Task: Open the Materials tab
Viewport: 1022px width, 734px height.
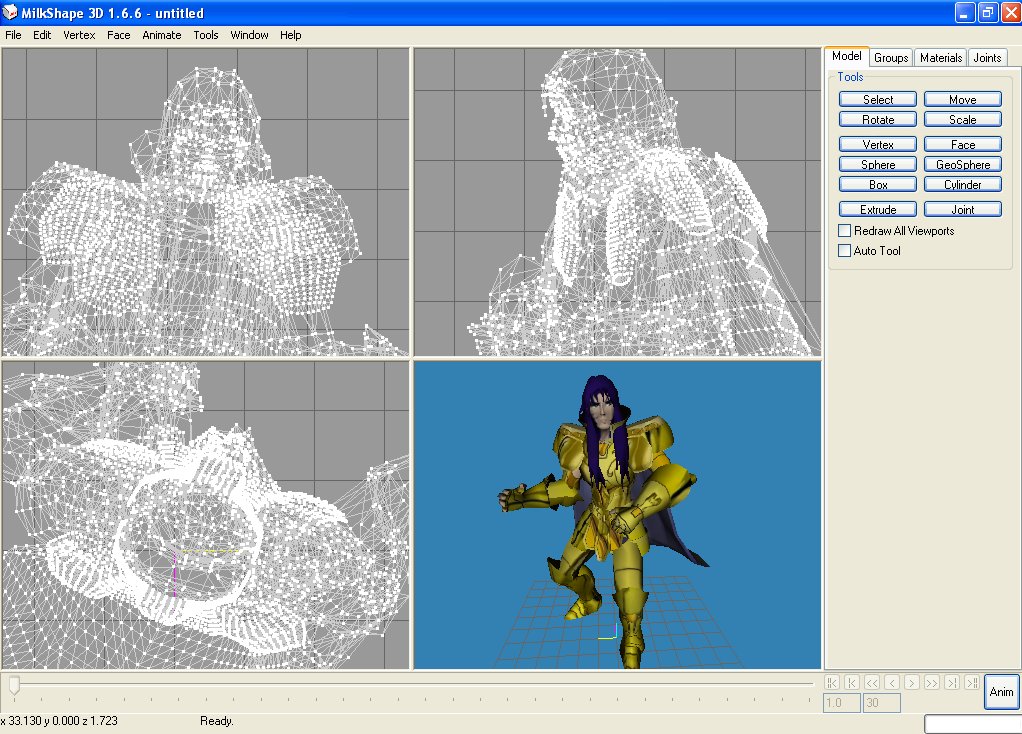Action: [x=941, y=58]
